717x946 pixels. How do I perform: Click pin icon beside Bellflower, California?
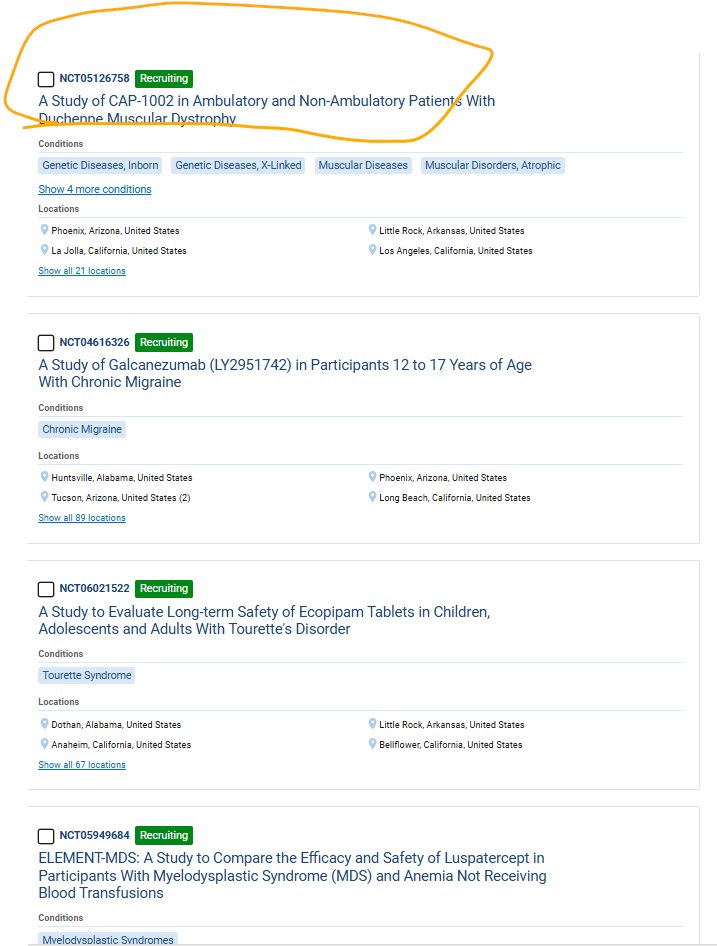click(372, 743)
